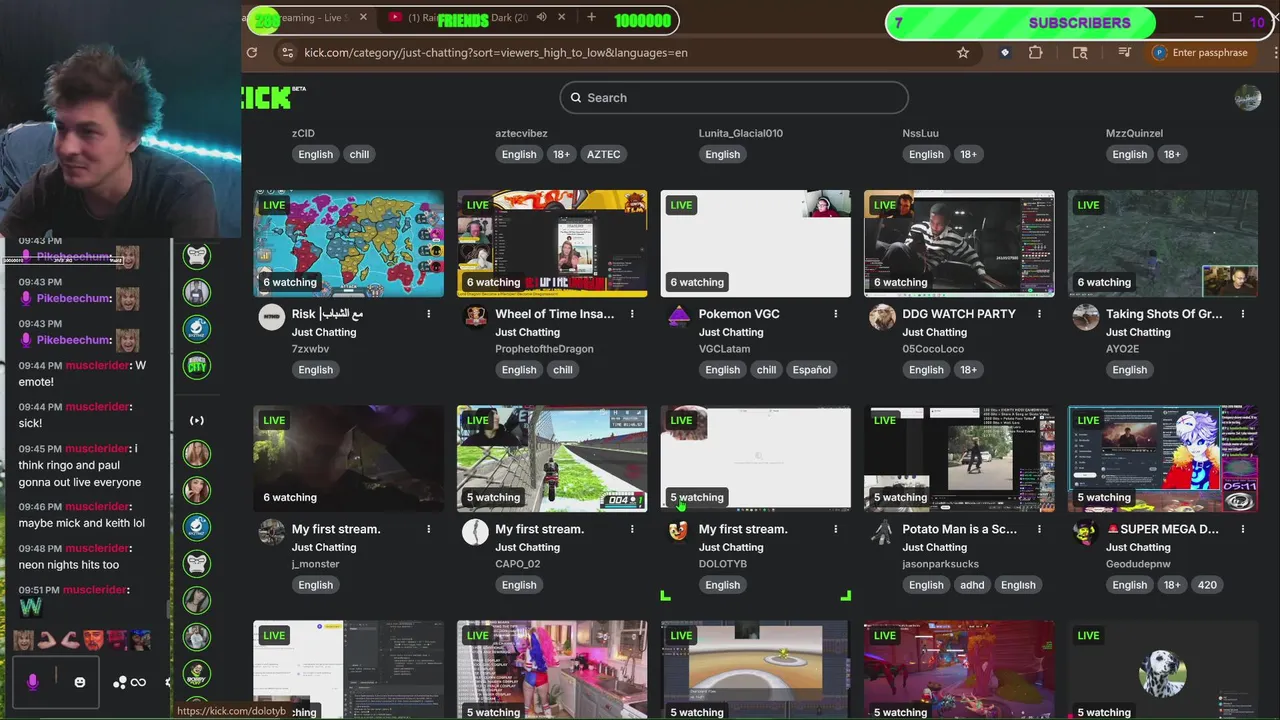Open j_monster channel avatar
Viewport: 1280px width, 720px height.
[272, 532]
